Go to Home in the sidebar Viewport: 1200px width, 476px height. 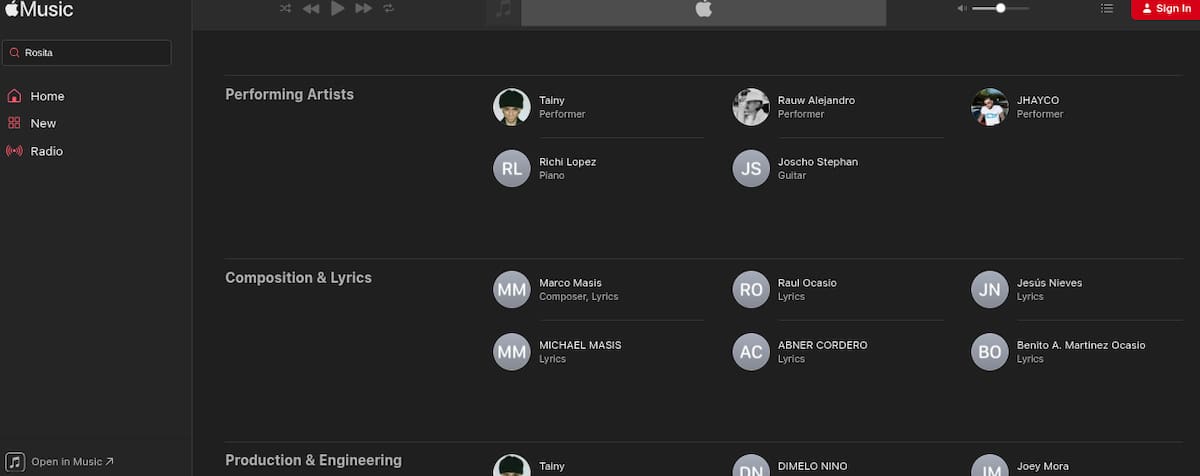pos(47,96)
